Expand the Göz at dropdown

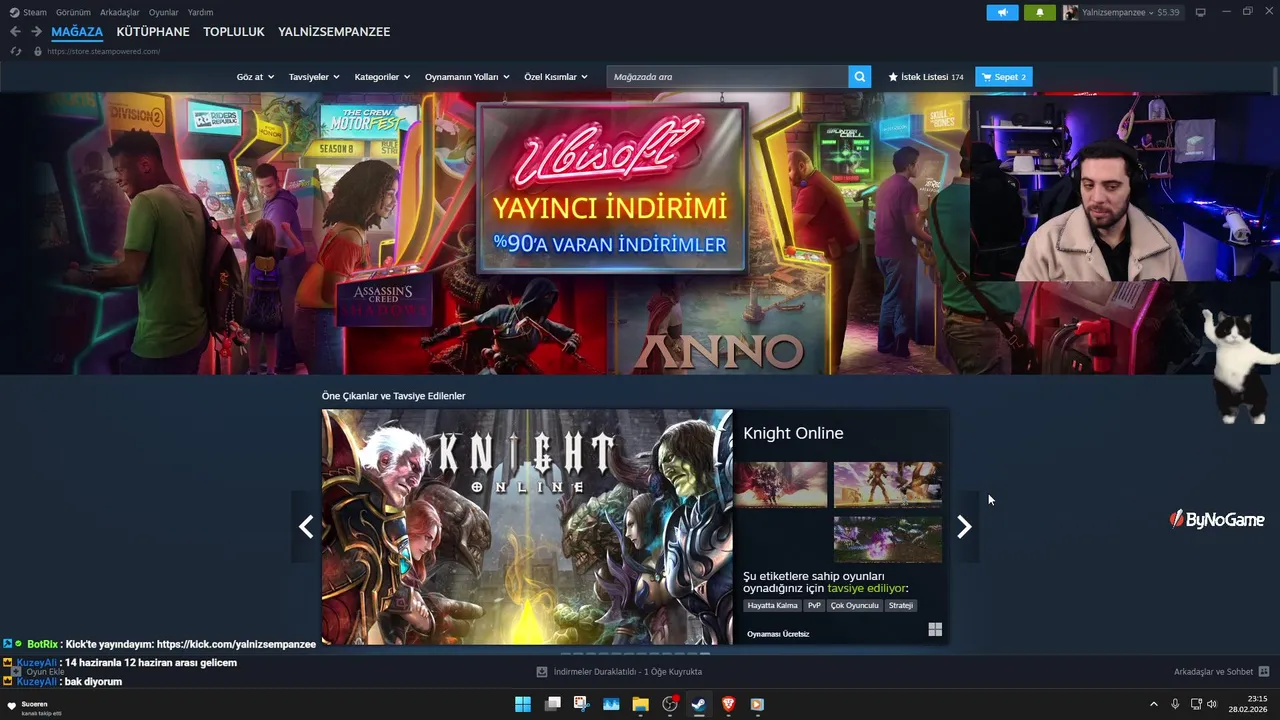pyautogui.click(x=255, y=77)
